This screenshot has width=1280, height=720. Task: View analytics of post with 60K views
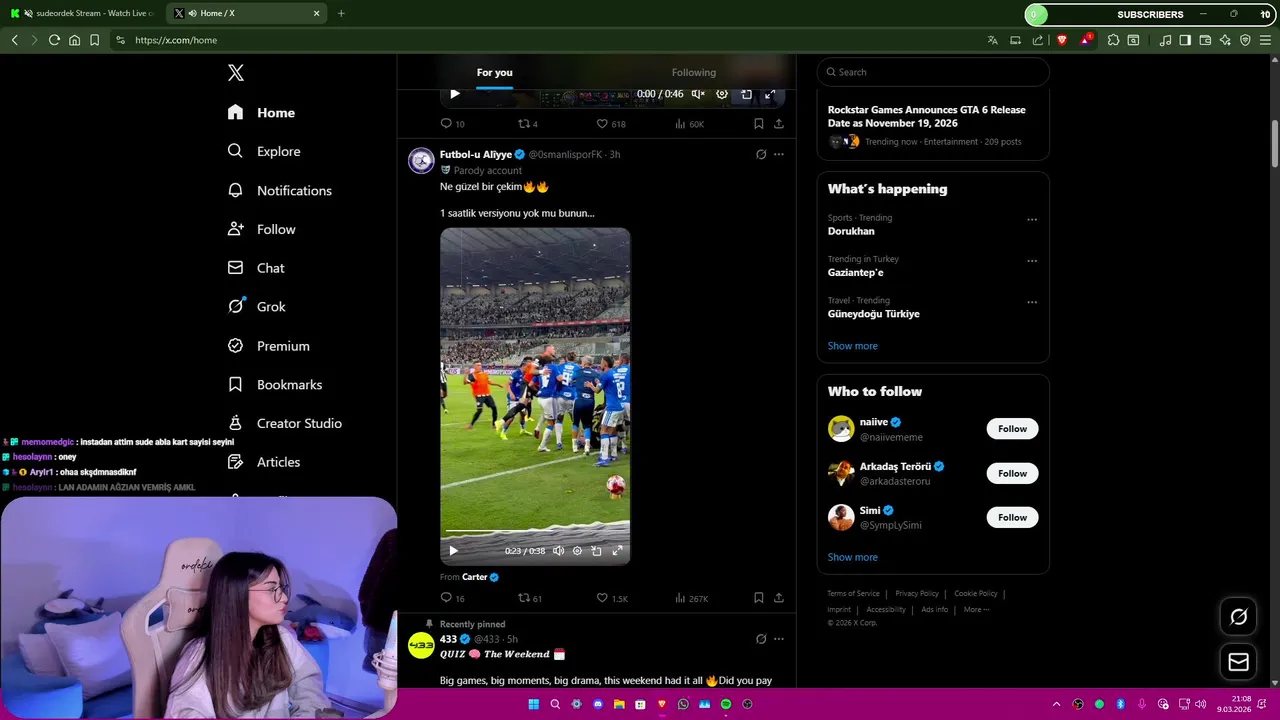[x=689, y=124]
